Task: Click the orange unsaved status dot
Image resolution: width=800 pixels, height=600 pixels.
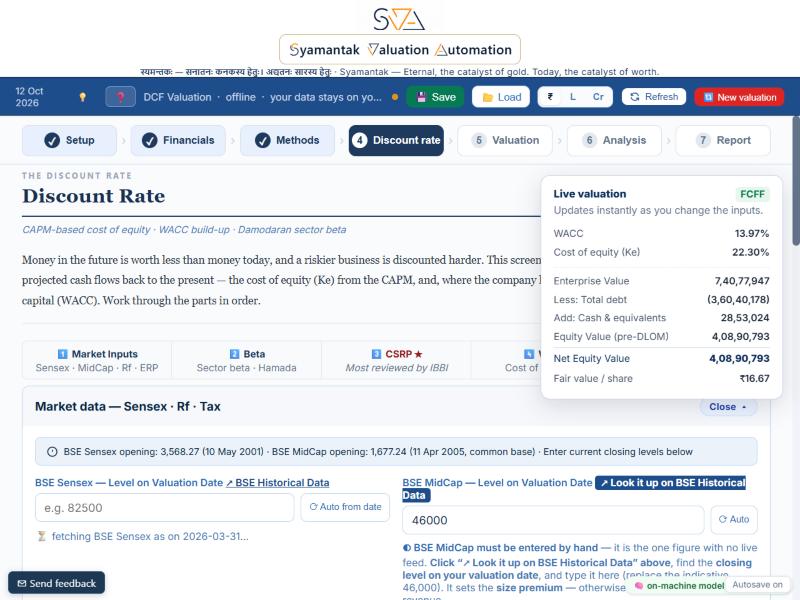Action: tap(394, 97)
